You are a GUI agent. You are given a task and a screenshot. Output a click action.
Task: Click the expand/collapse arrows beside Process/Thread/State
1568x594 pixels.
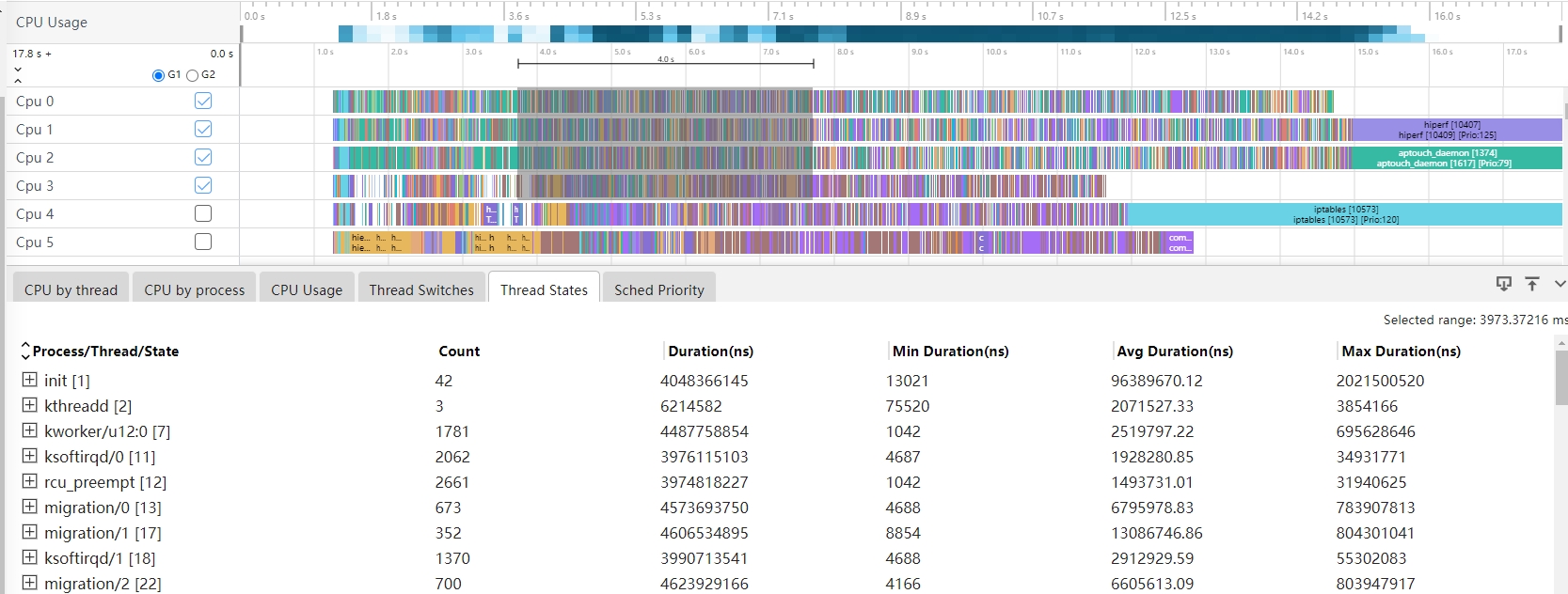tap(25, 352)
